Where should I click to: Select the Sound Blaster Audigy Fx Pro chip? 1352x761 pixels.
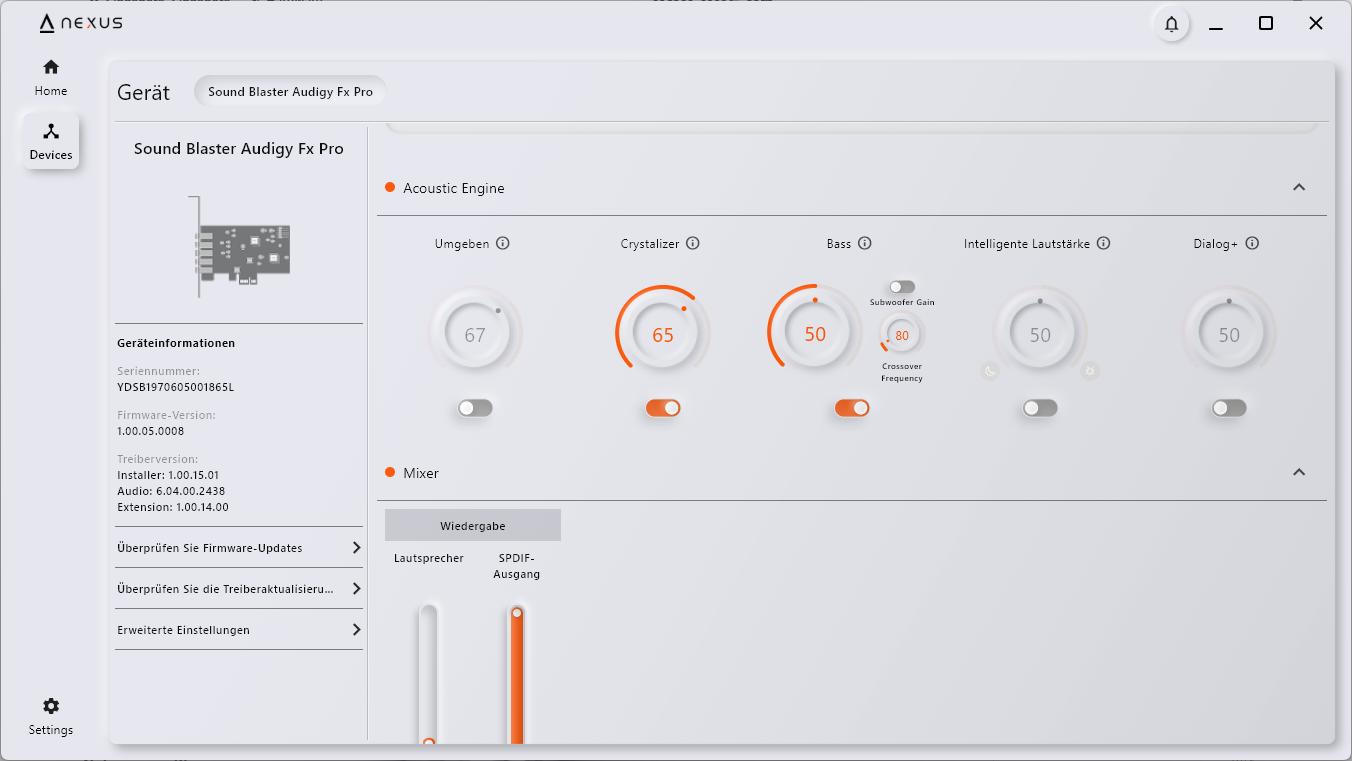290,92
